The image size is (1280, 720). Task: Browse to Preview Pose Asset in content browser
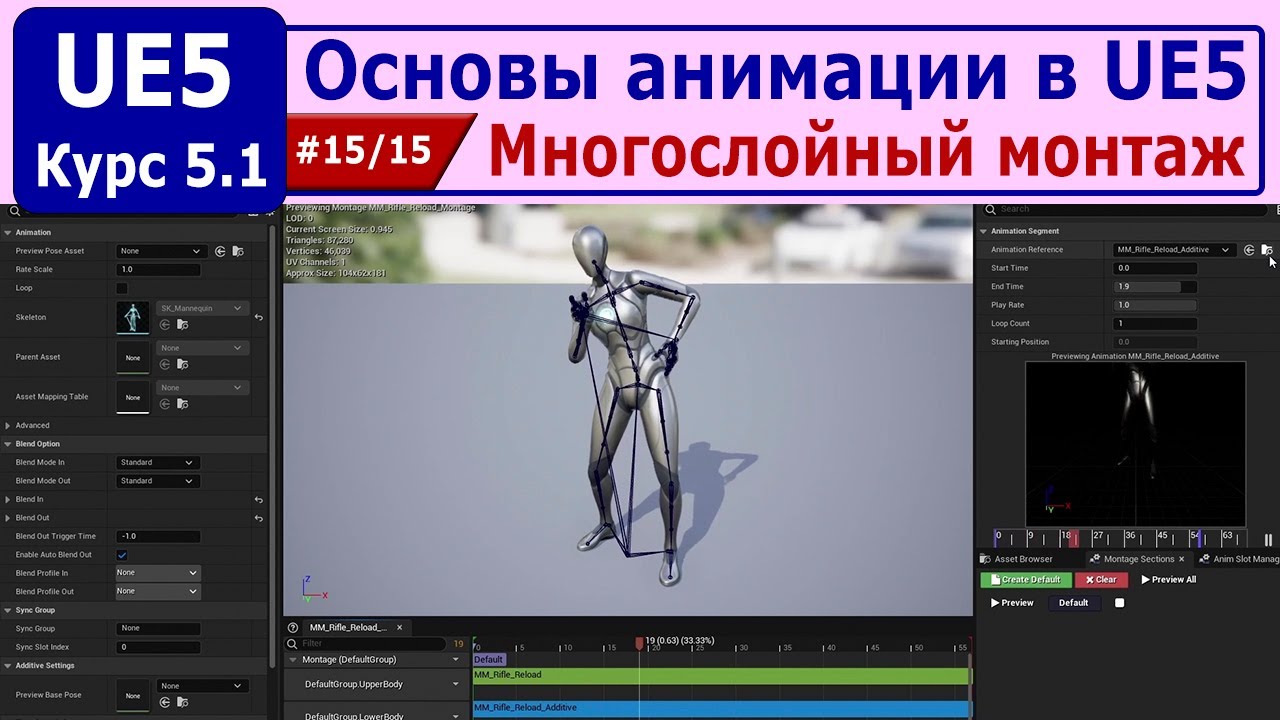click(x=238, y=251)
